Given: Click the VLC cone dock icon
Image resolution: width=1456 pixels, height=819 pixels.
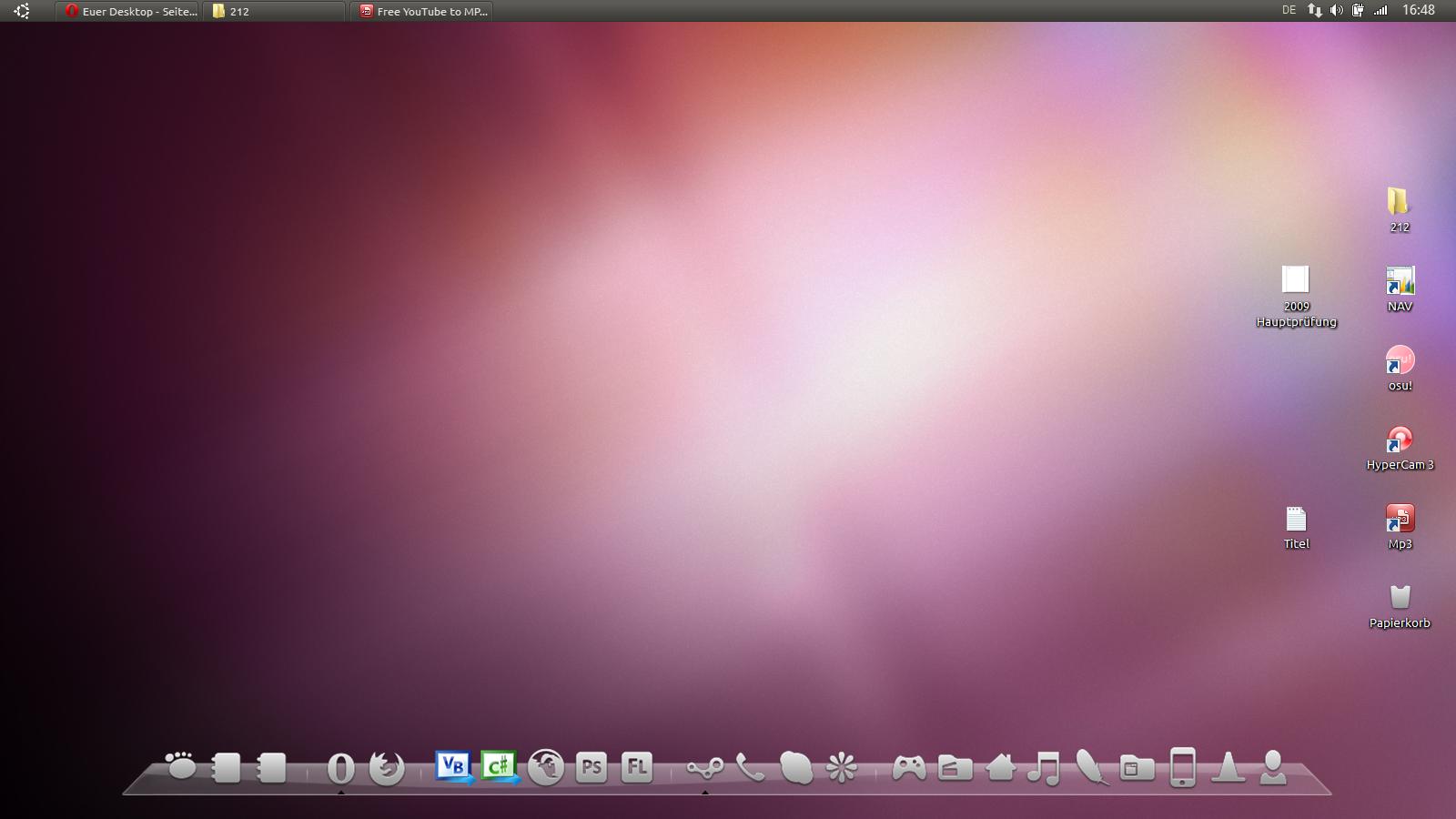Looking at the screenshot, I should pos(1228,768).
